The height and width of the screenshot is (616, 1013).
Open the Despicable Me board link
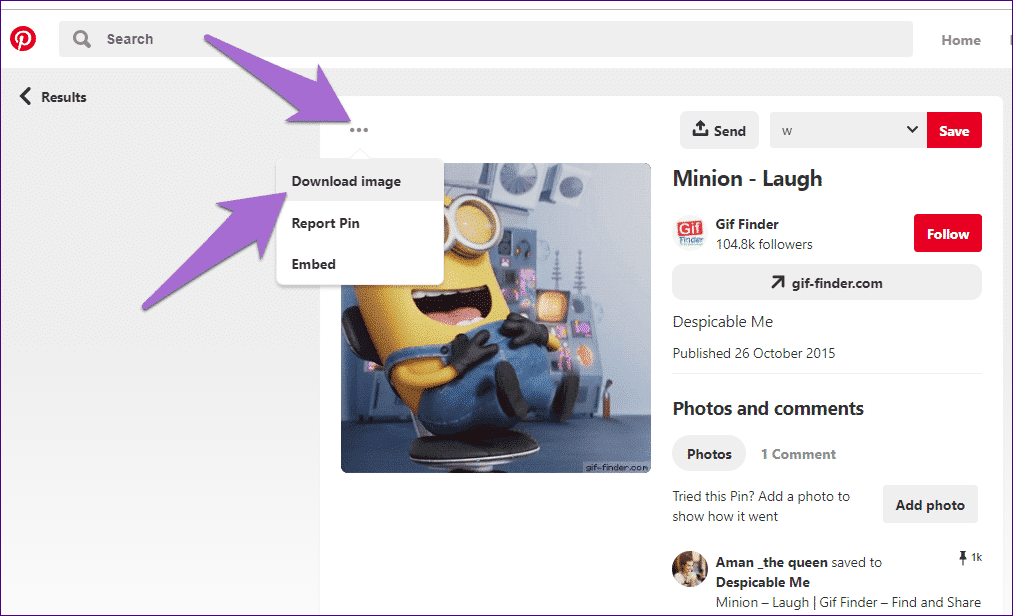[x=762, y=582]
